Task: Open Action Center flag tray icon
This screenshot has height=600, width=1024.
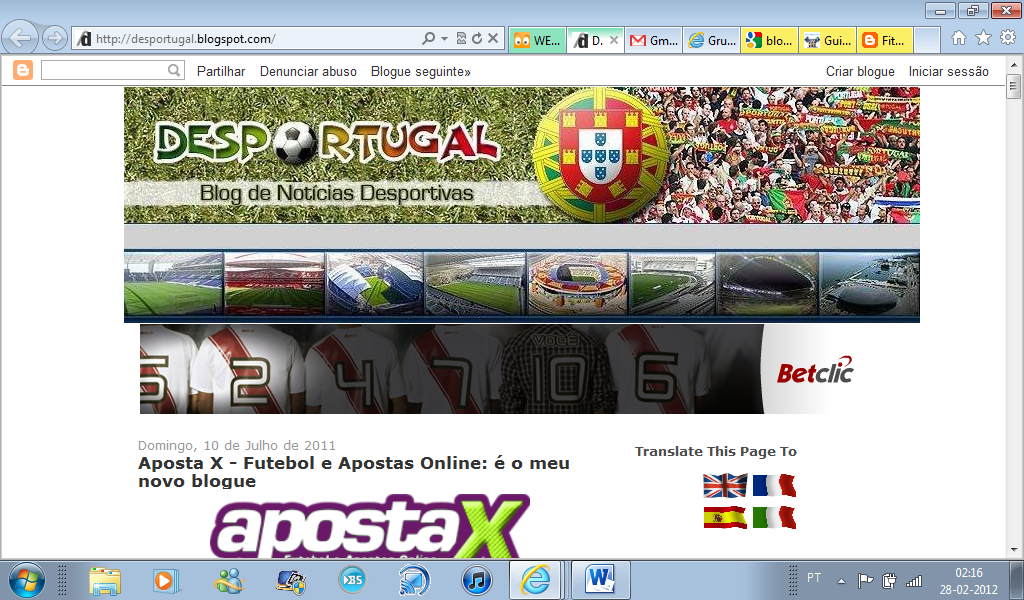Action: [x=865, y=580]
